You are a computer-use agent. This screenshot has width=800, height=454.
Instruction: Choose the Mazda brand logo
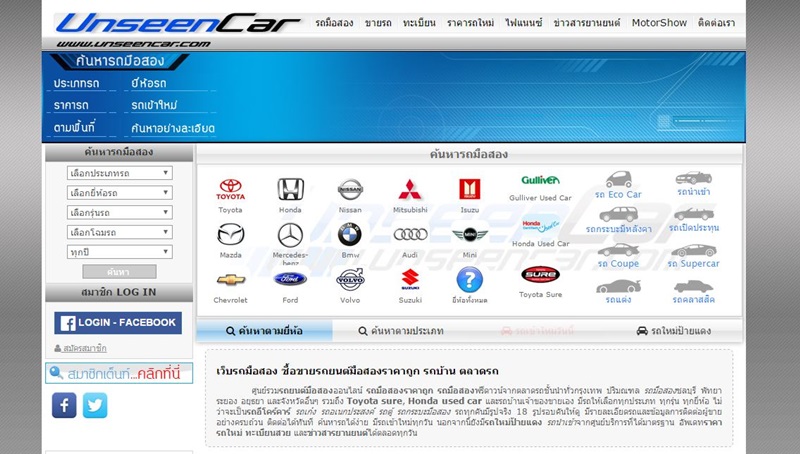tap(231, 235)
